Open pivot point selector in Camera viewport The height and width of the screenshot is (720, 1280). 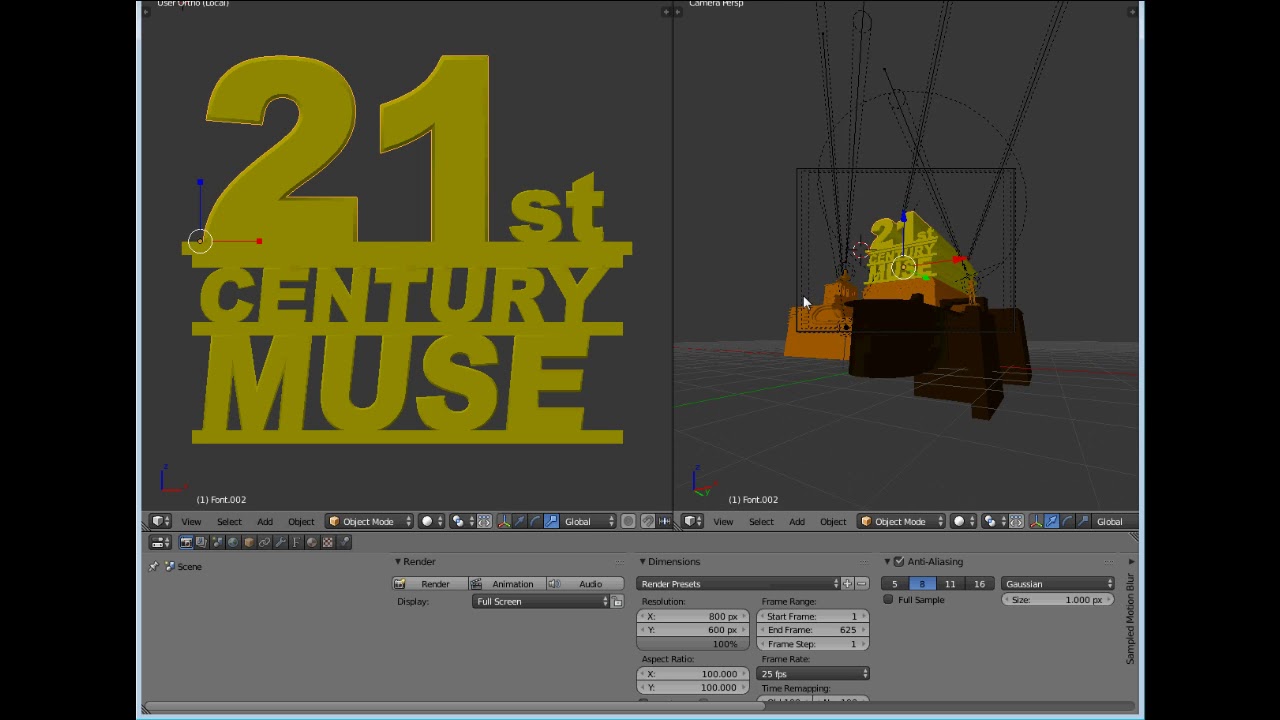[993, 521]
